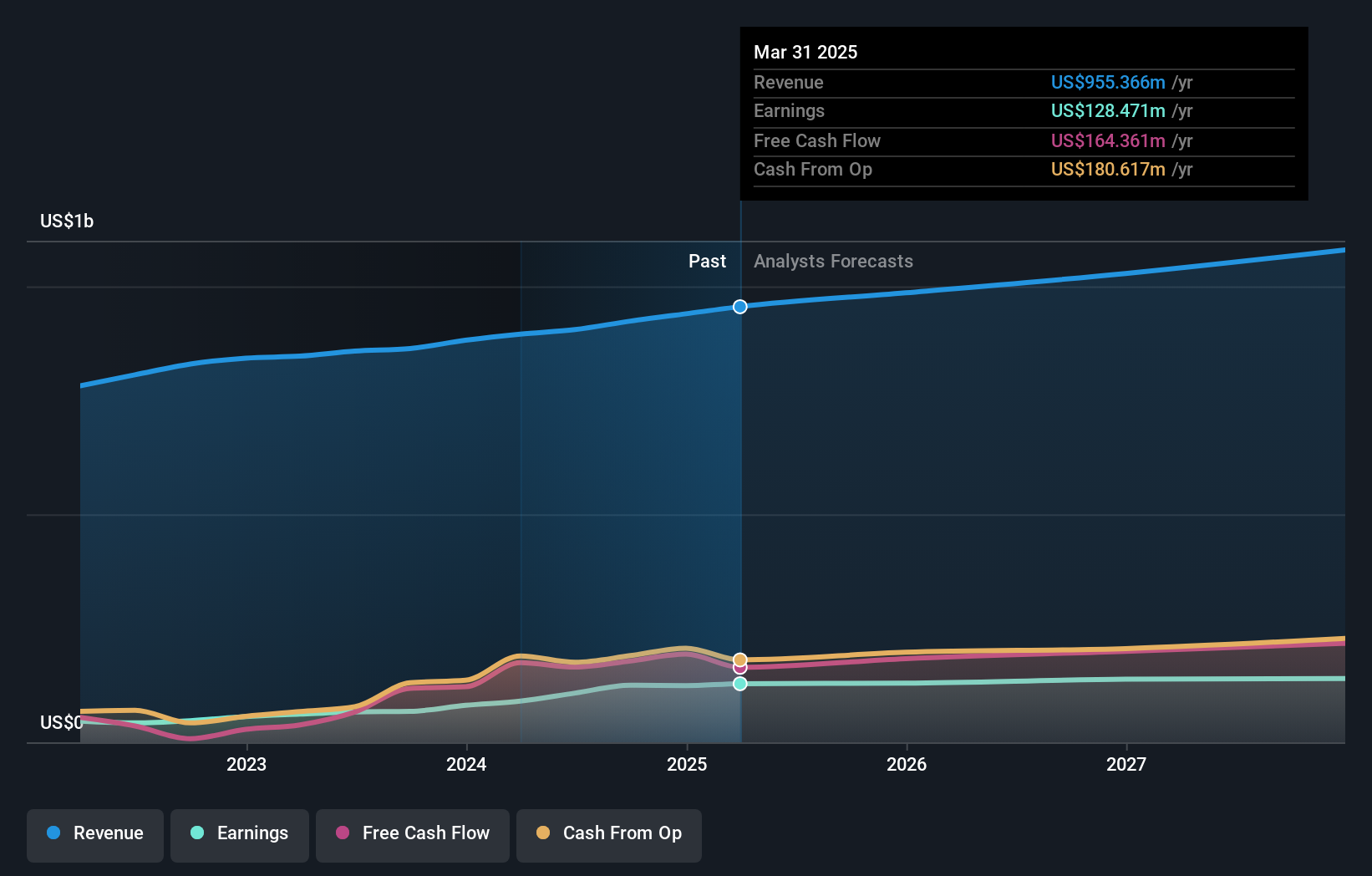
Task: Click the orange Cash From Op data point
Action: (x=740, y=660)
